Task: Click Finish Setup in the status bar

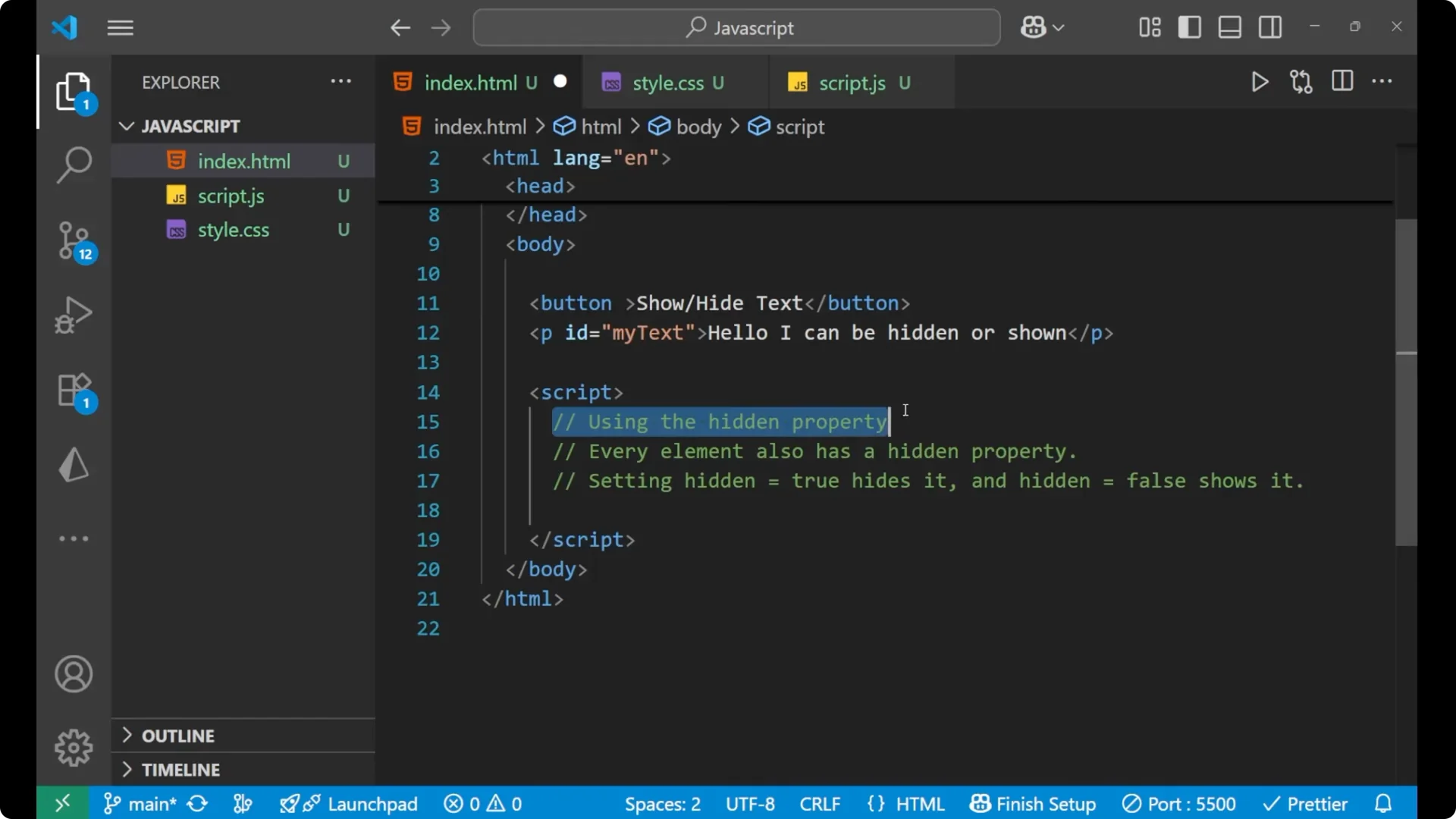Action: (1032, 803)
